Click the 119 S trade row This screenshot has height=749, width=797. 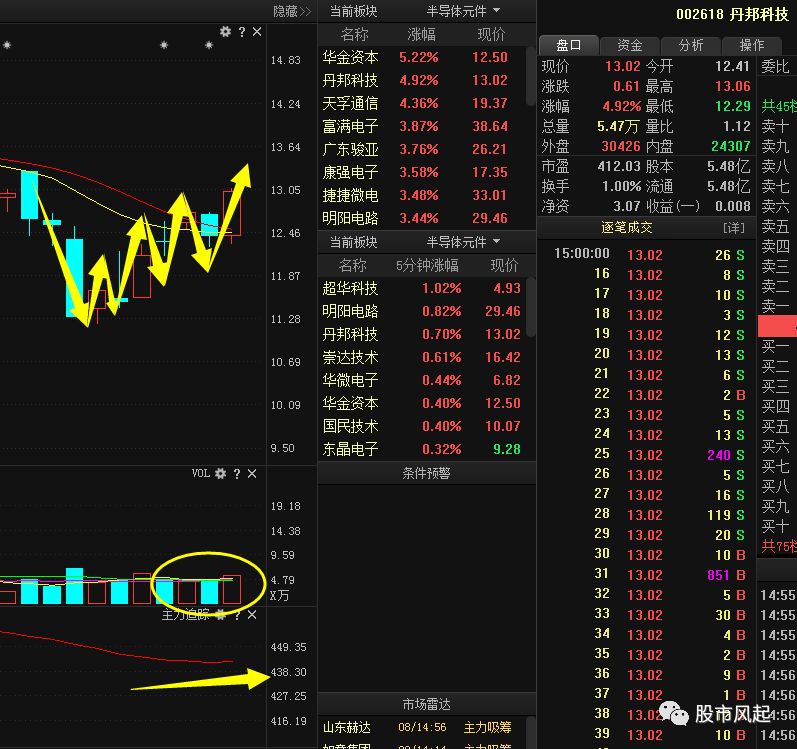click(648, 515)
